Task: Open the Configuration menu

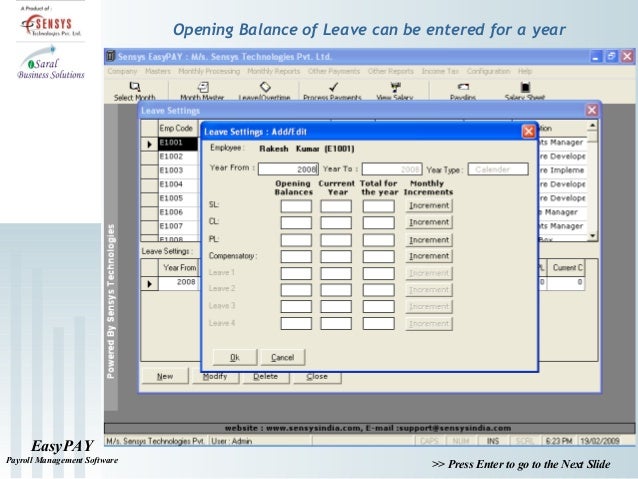Action: [x=488, y=71]
